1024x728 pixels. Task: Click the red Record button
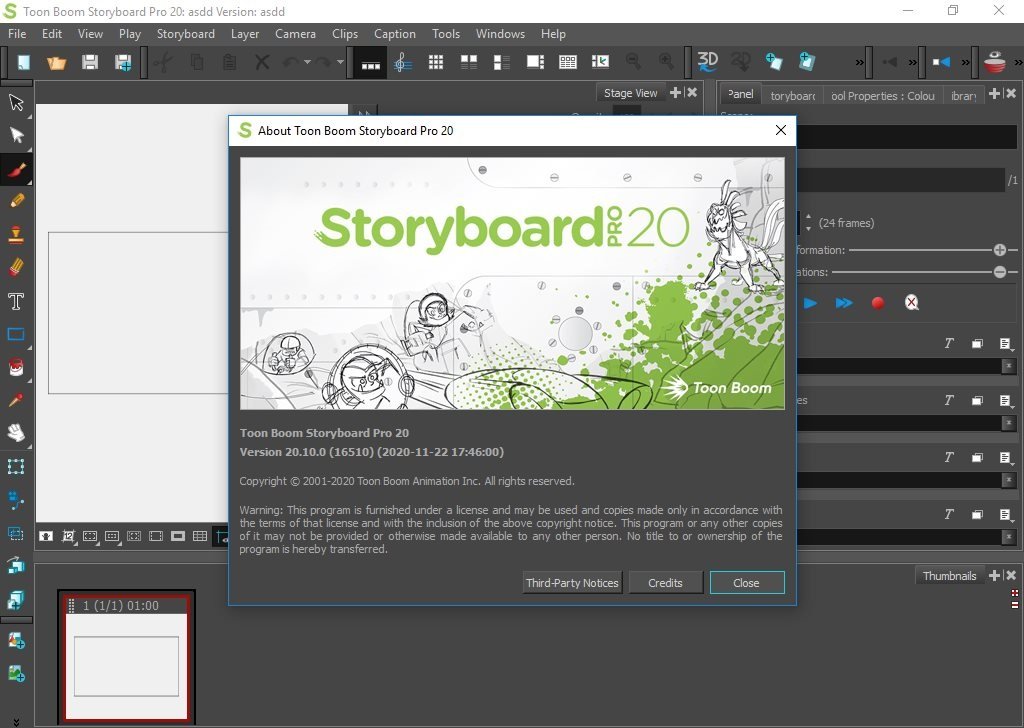pos(878,303)
